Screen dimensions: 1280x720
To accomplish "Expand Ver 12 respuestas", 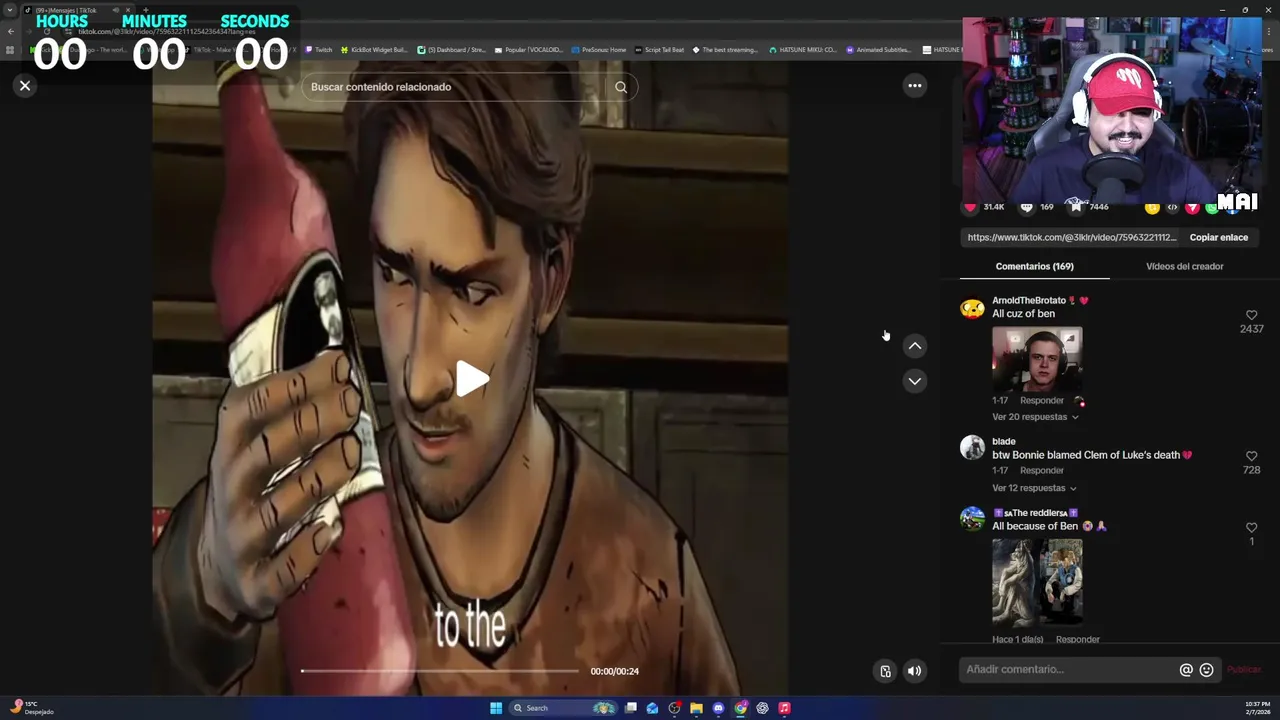I will click(x=1034, y=488).
